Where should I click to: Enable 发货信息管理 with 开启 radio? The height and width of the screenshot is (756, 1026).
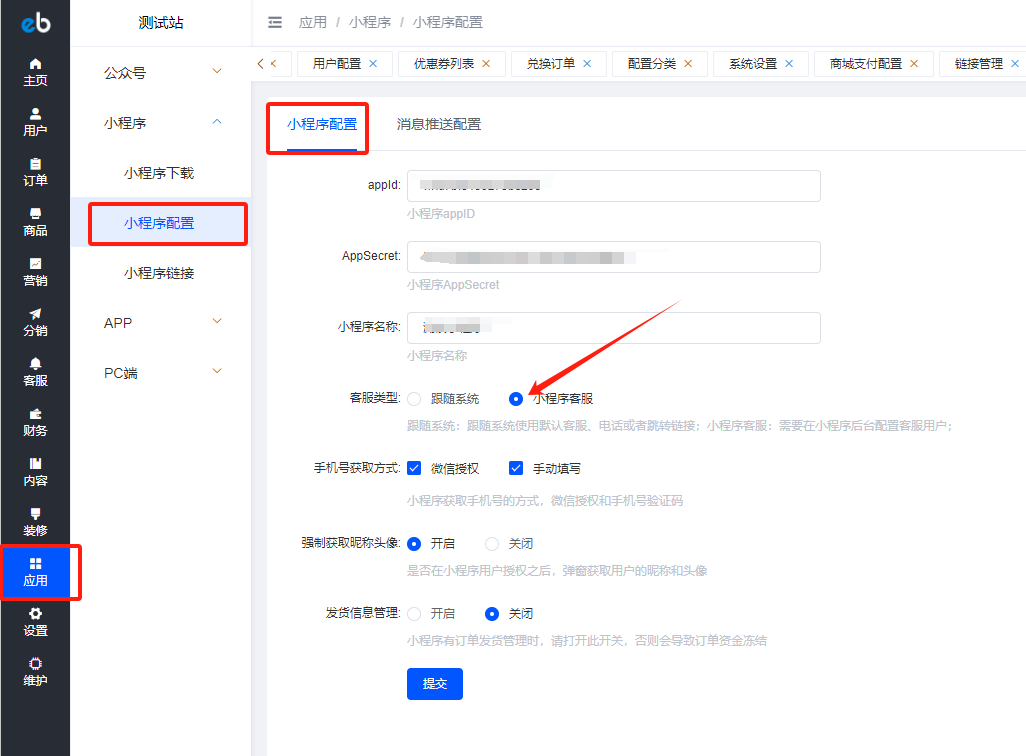point(414,614)
